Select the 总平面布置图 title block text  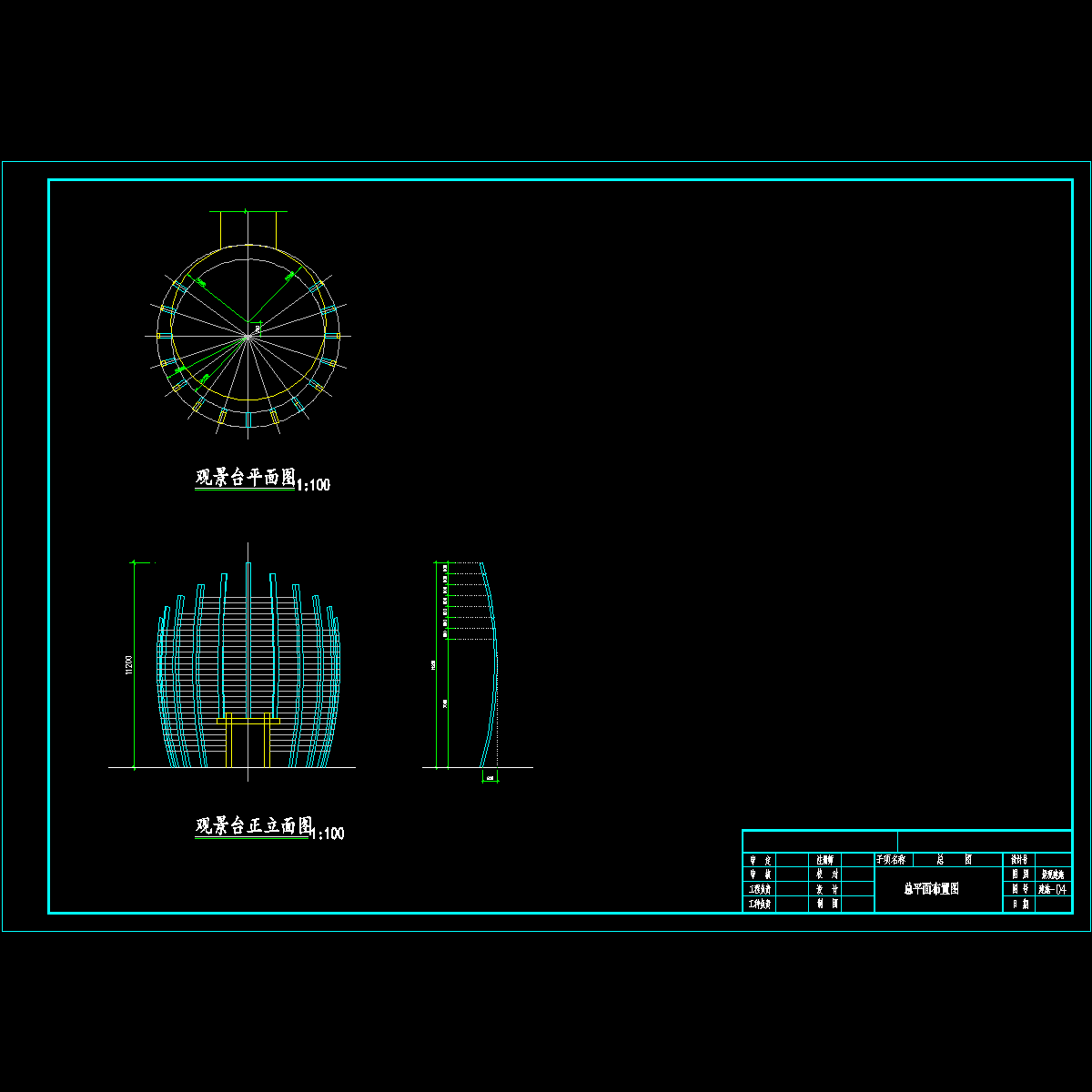tap(931, 889)
